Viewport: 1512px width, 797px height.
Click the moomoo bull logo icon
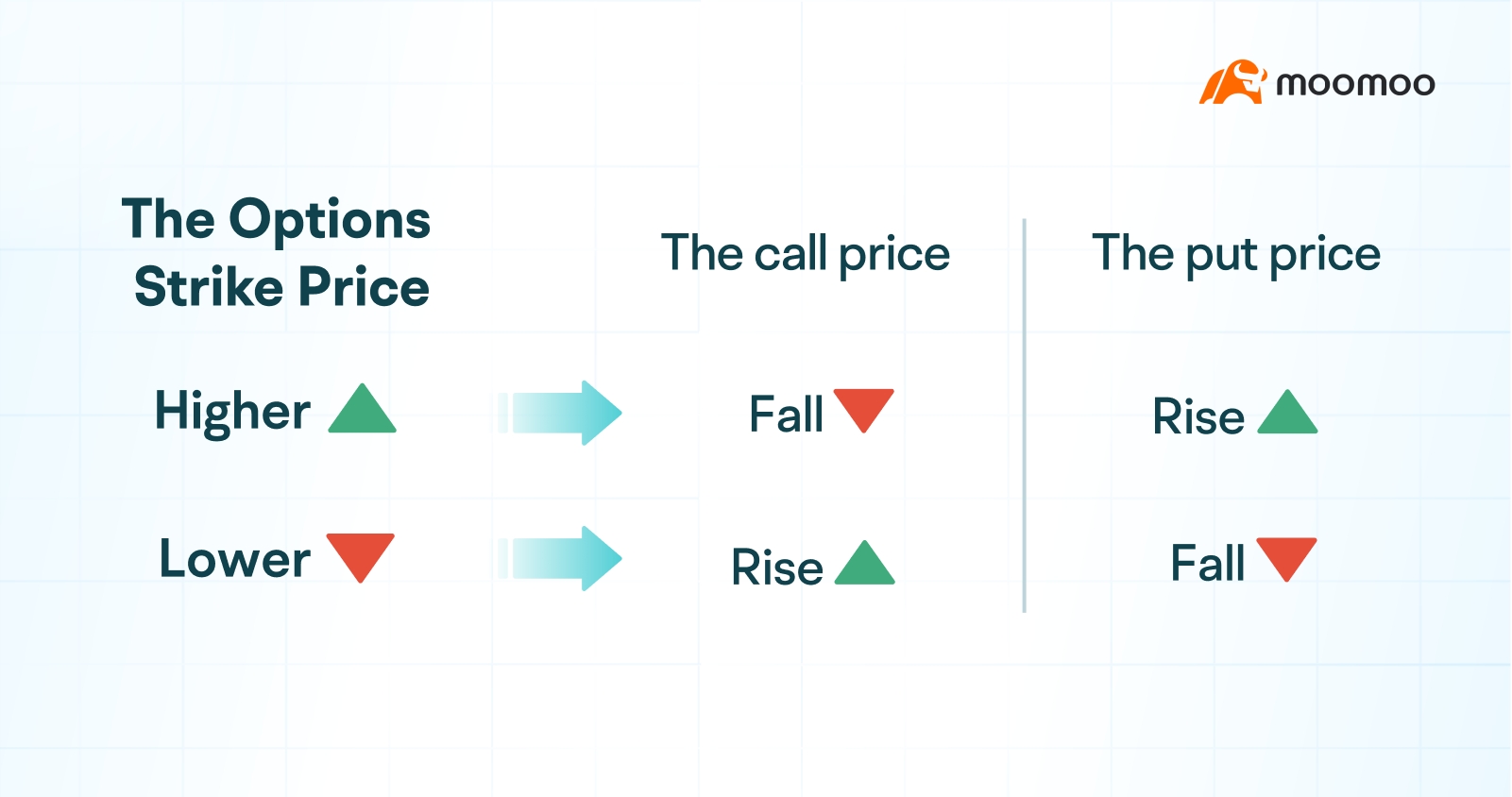point(1232,82)
